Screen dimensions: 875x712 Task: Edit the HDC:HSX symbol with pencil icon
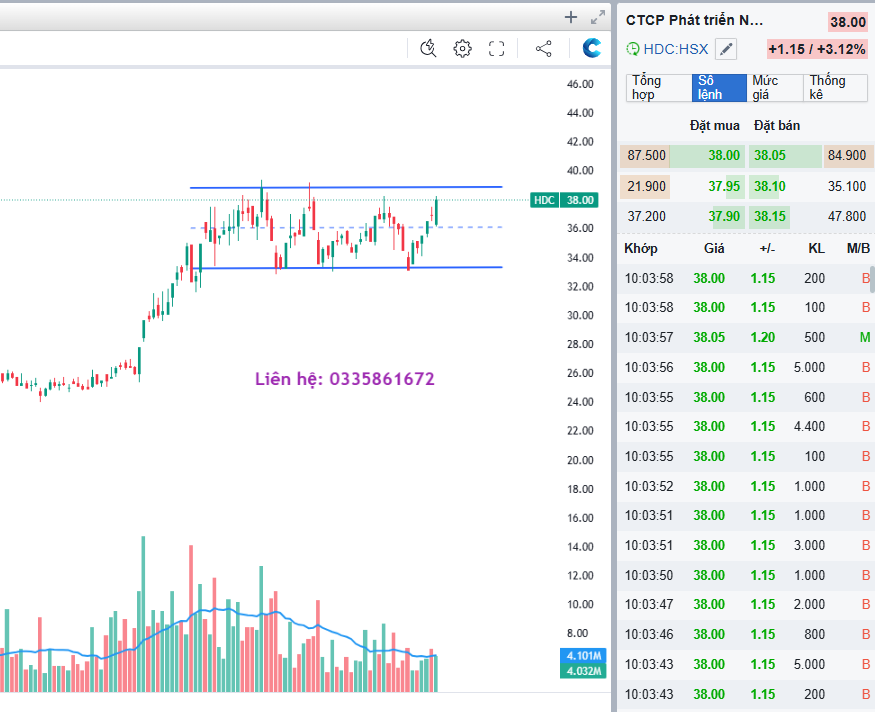coord(726,49)
